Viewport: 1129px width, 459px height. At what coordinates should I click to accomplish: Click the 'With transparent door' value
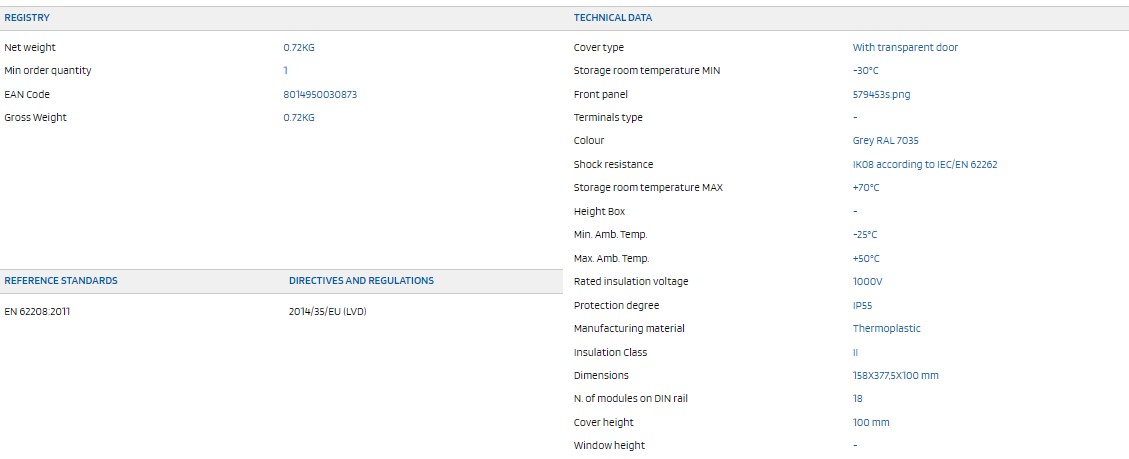point(905,48)
